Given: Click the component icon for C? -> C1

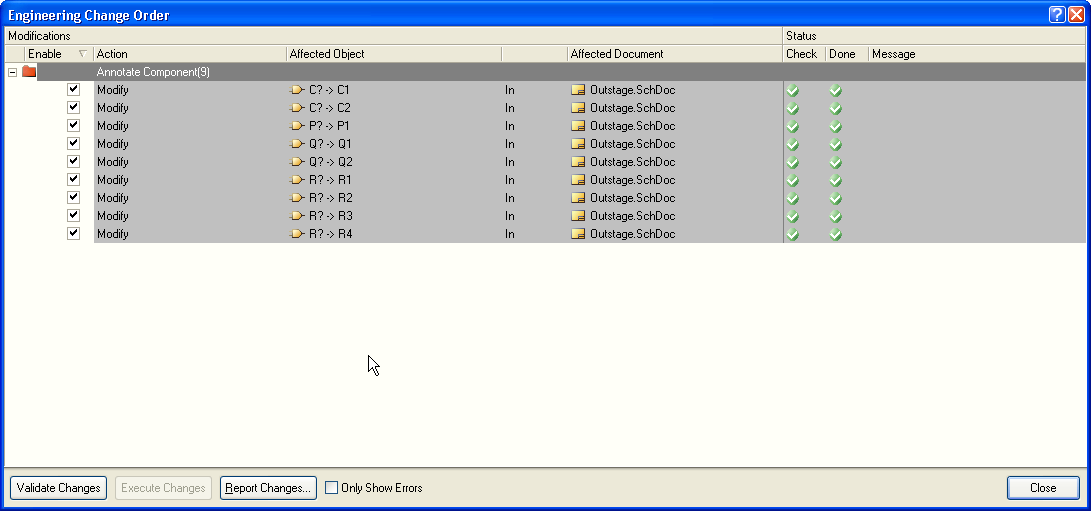Looking at the screenshot, I should pyautogui.click(x=297, y=90).
